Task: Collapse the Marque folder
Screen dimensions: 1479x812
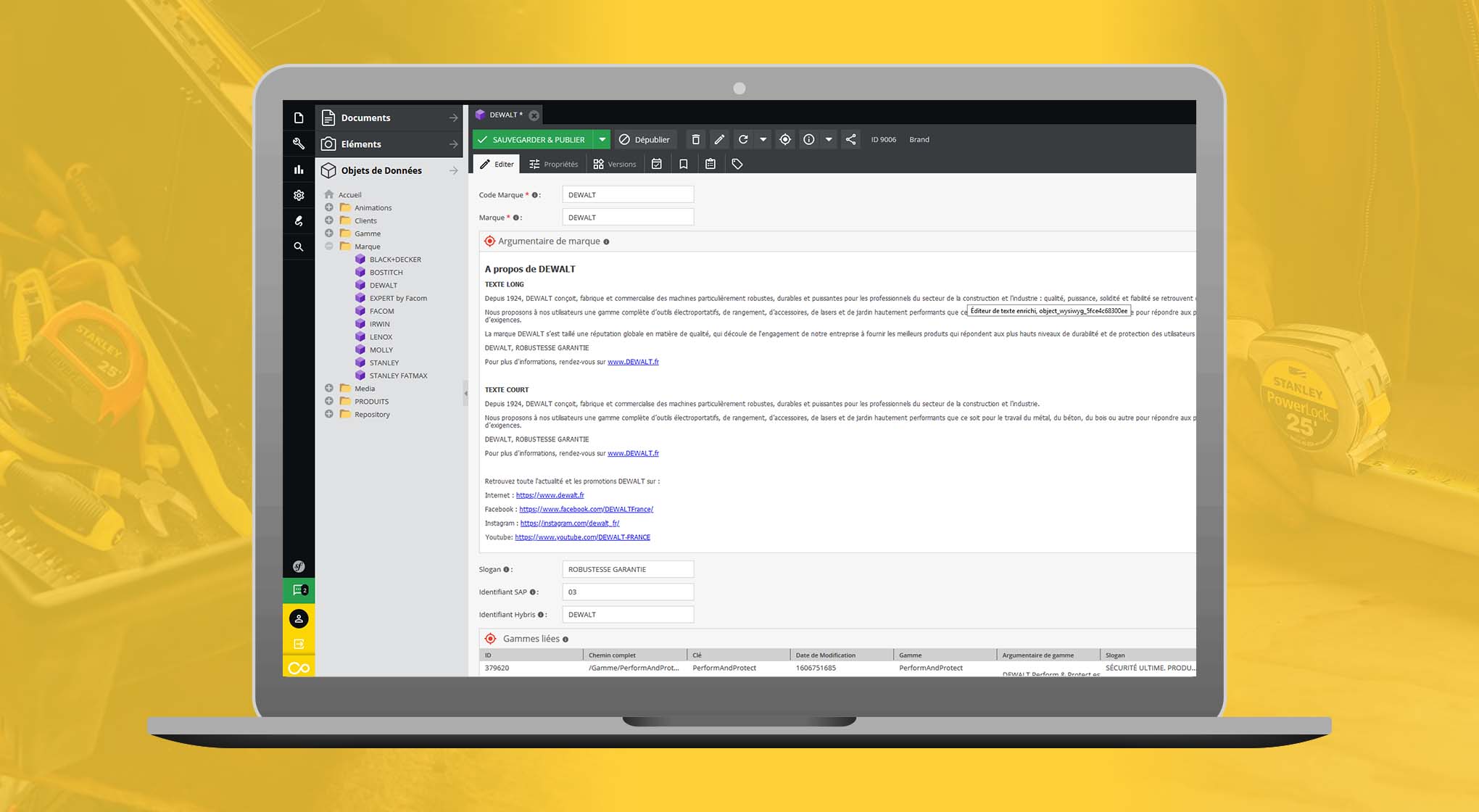Action: click(x=329, y=246)
